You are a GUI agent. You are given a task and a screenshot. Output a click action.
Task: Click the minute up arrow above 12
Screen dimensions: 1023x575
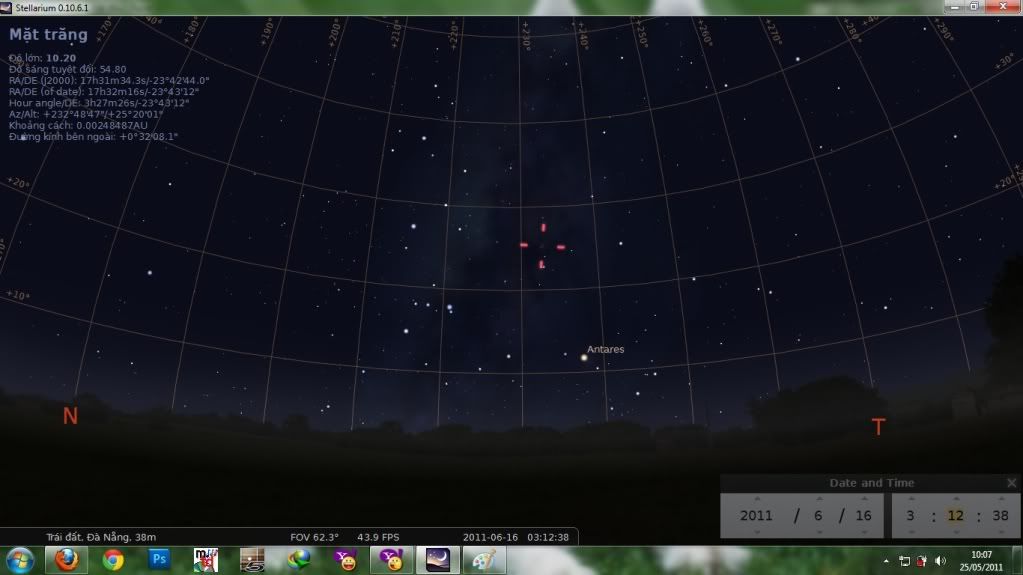click(954, 498)
